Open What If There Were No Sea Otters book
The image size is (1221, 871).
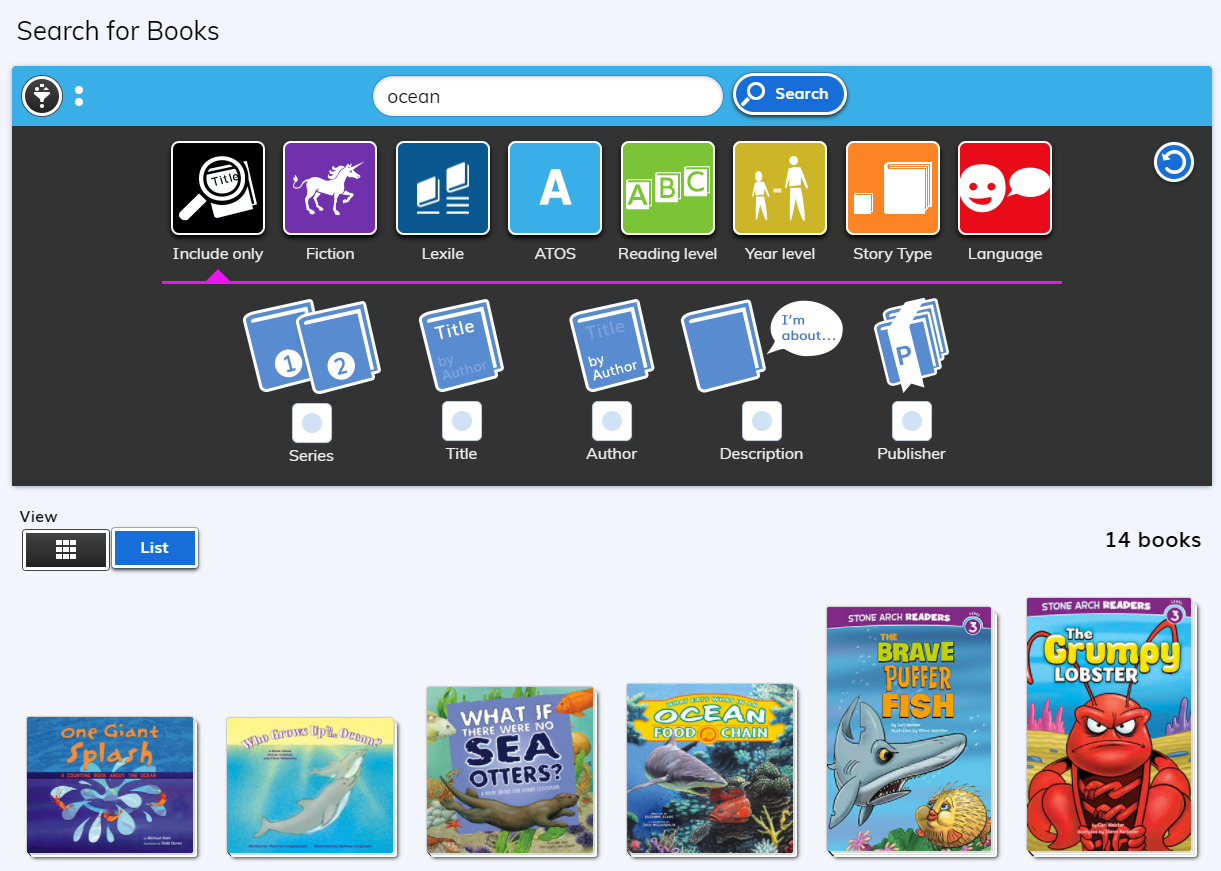point(511,770)
